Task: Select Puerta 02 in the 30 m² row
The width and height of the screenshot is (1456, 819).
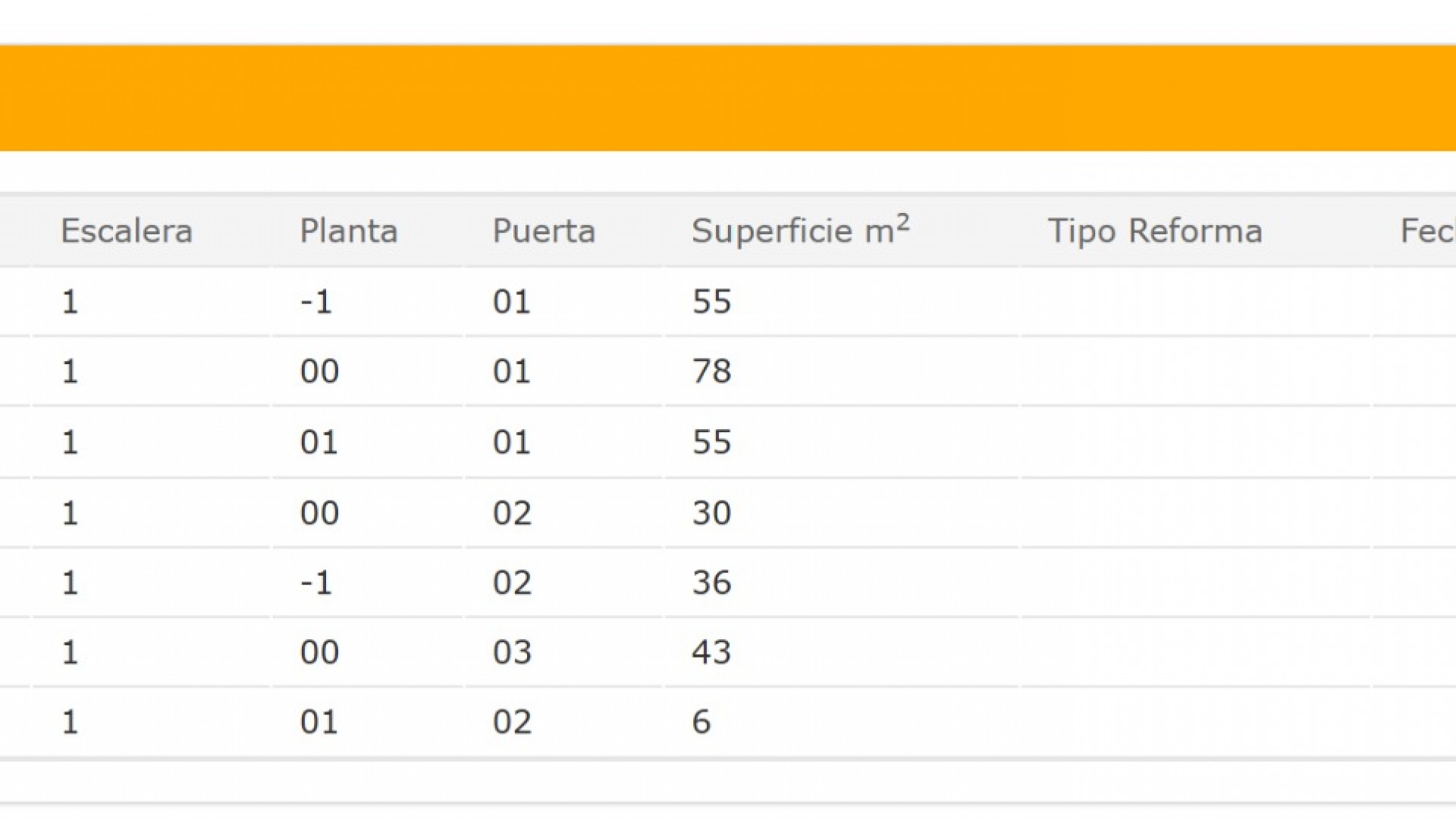Action: 512,513
